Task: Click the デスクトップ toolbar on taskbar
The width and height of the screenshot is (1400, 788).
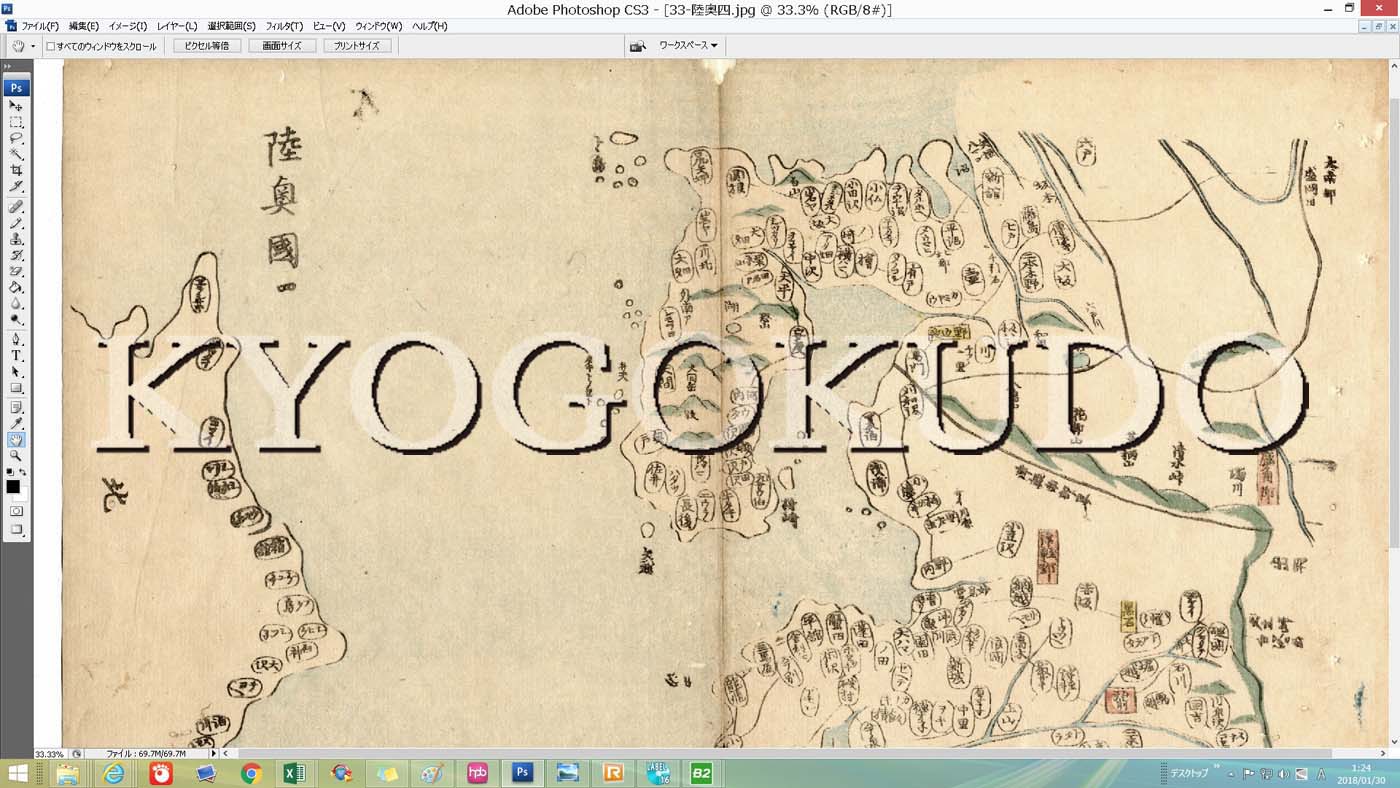Action: (1189, 774)
